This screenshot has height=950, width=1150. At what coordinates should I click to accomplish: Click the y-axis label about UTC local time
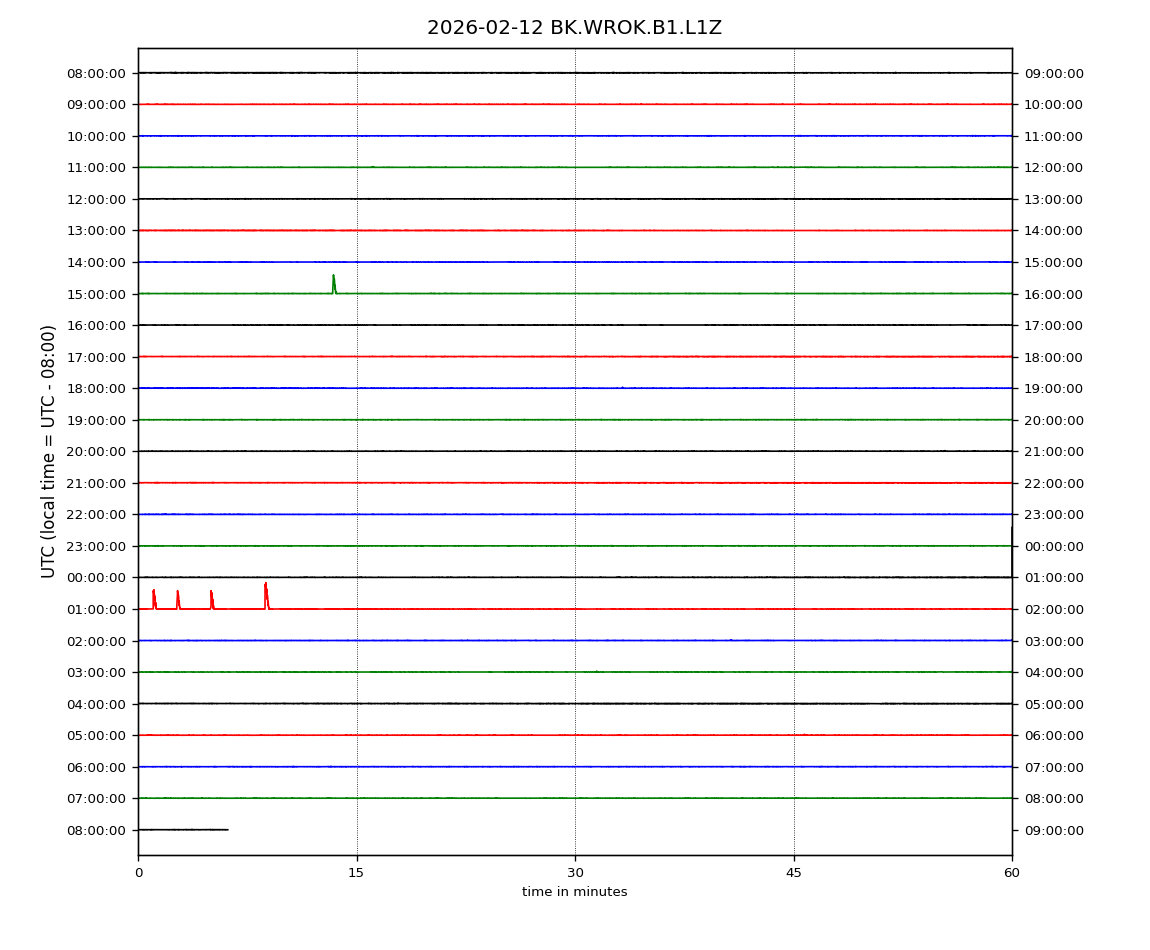[x=49, y=451]
